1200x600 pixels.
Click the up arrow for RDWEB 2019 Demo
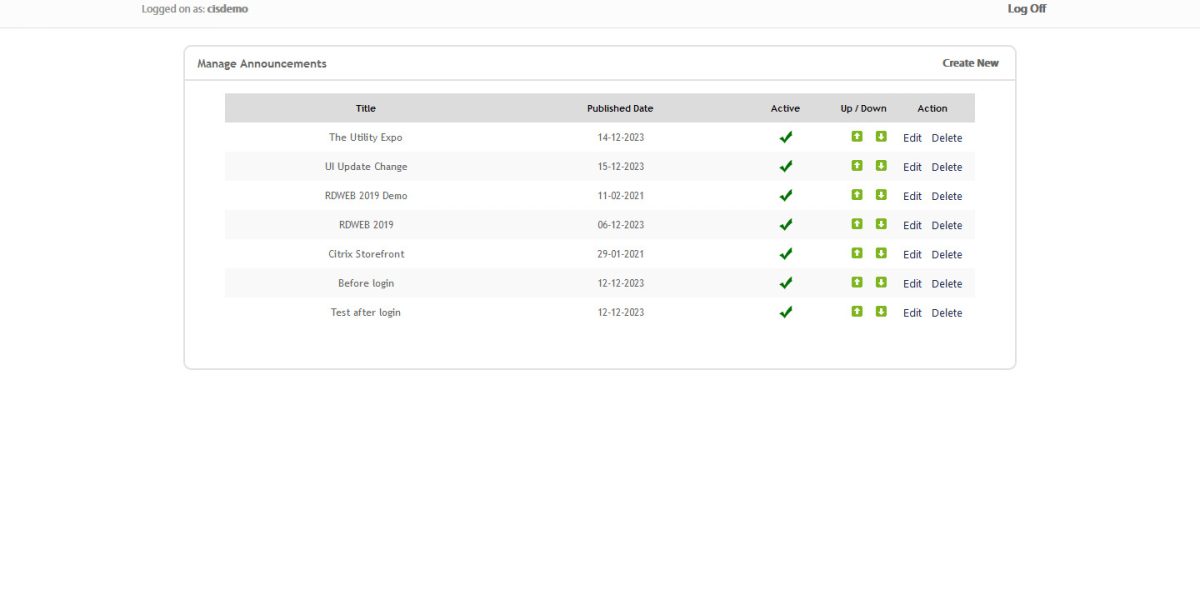(x=857, y=195)
